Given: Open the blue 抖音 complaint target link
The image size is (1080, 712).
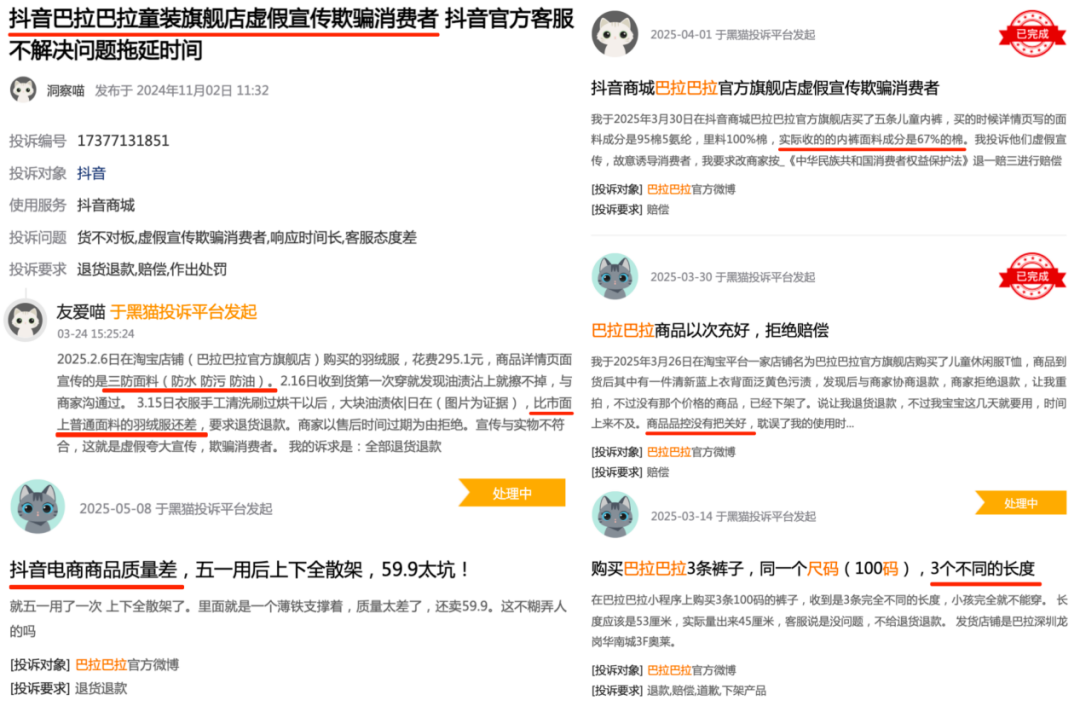Looking at the screenshot, I should [x=91, y=173].
